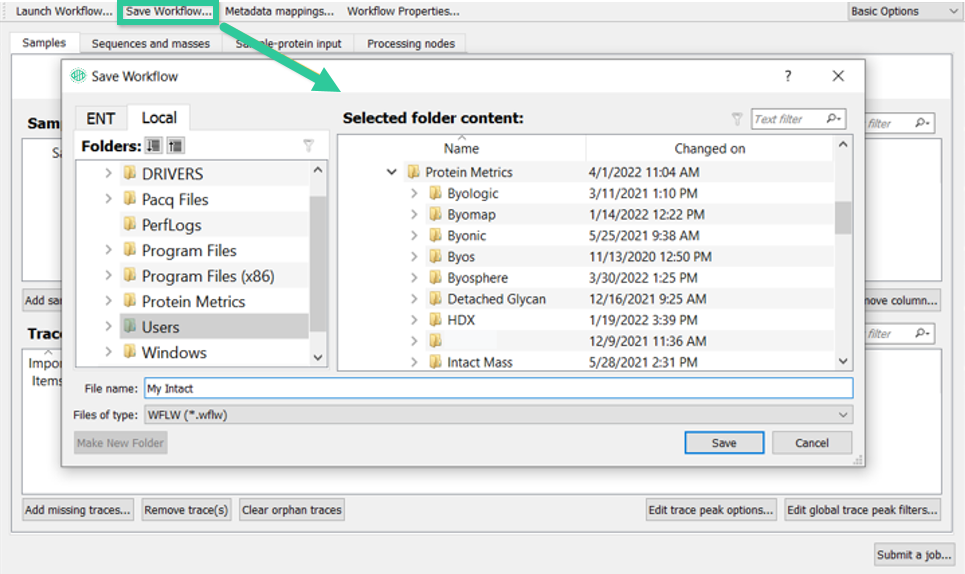Viewport: 965px width, 574px height.
Task: Click the help question mark icon
Action: 788,76
